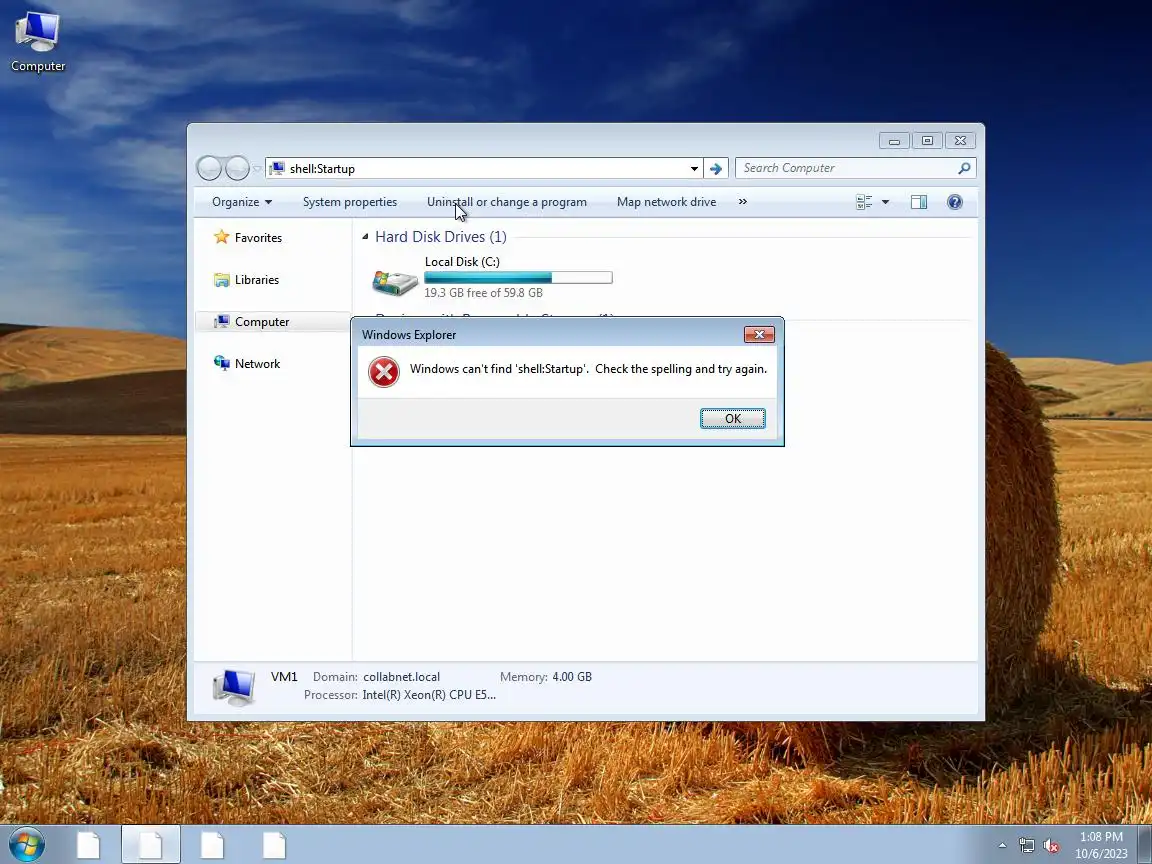Collapse the Hard Disk Drives group
Image resolution: width=1152 pixels, height=864 pixels.
point(365,237)
